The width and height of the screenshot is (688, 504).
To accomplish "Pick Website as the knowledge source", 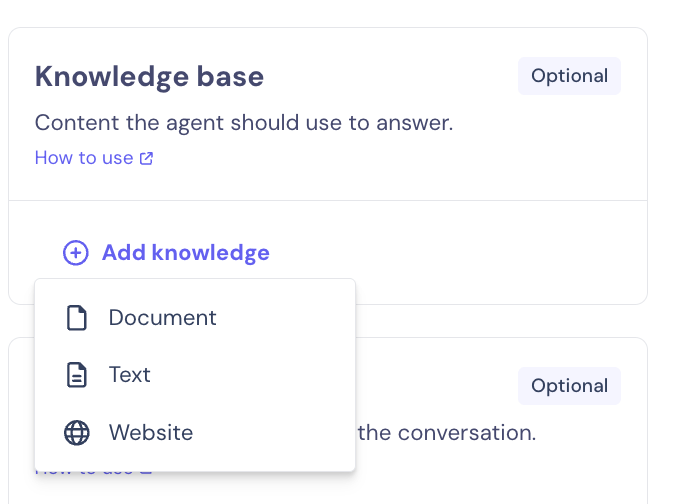I will tap(151, 433).
